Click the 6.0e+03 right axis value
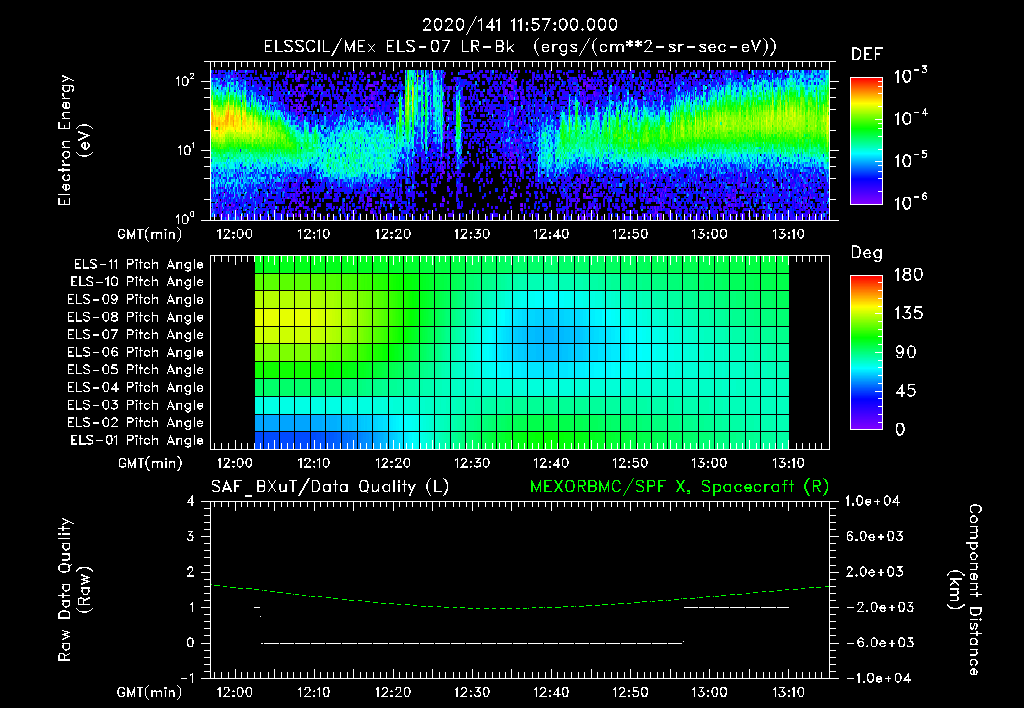Image resolution: width=1024 pixels, height=708 pixels. 875,536
